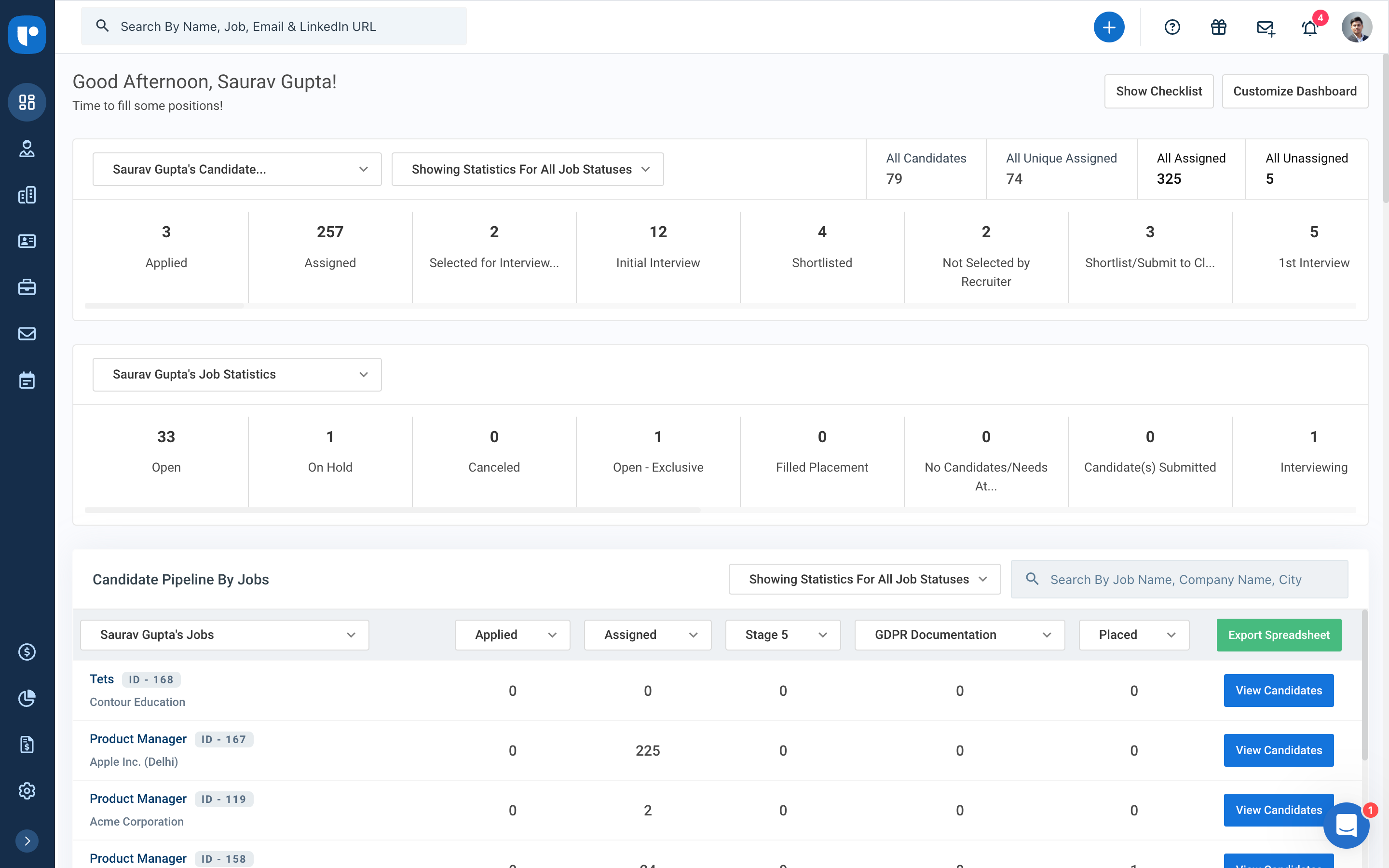The height and width of the screenshot is (868, 1389).
Task: Open the Product Manager ID-167 job link
Action: point(138,739)
